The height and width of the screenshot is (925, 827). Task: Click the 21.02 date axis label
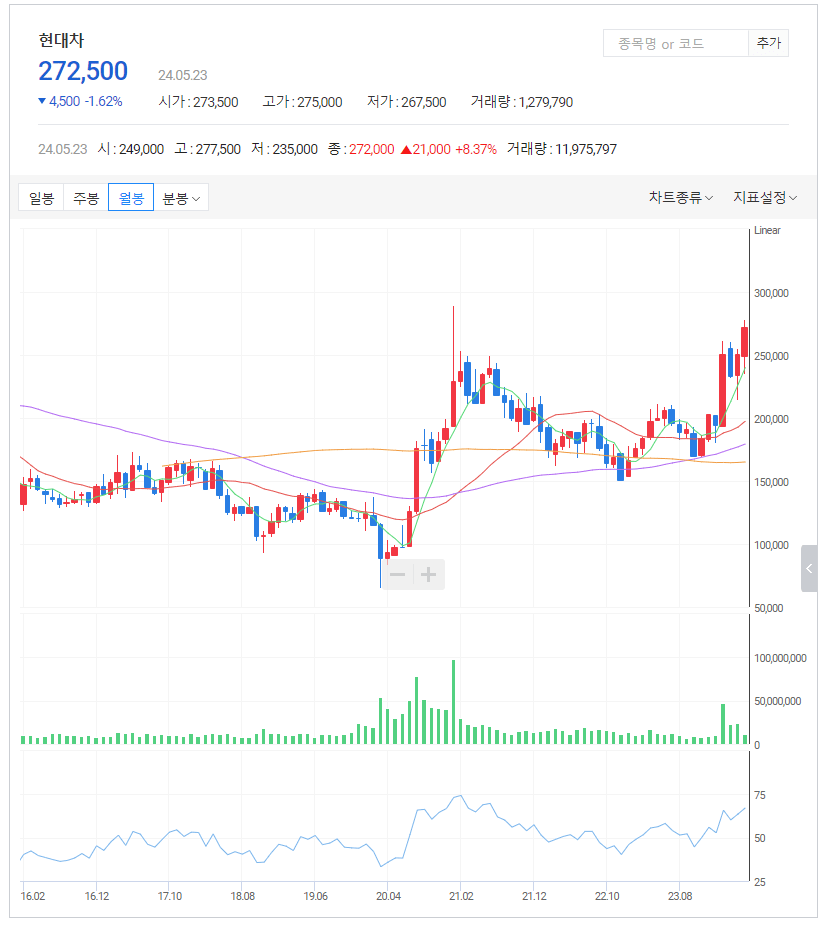tap(461, 896)
